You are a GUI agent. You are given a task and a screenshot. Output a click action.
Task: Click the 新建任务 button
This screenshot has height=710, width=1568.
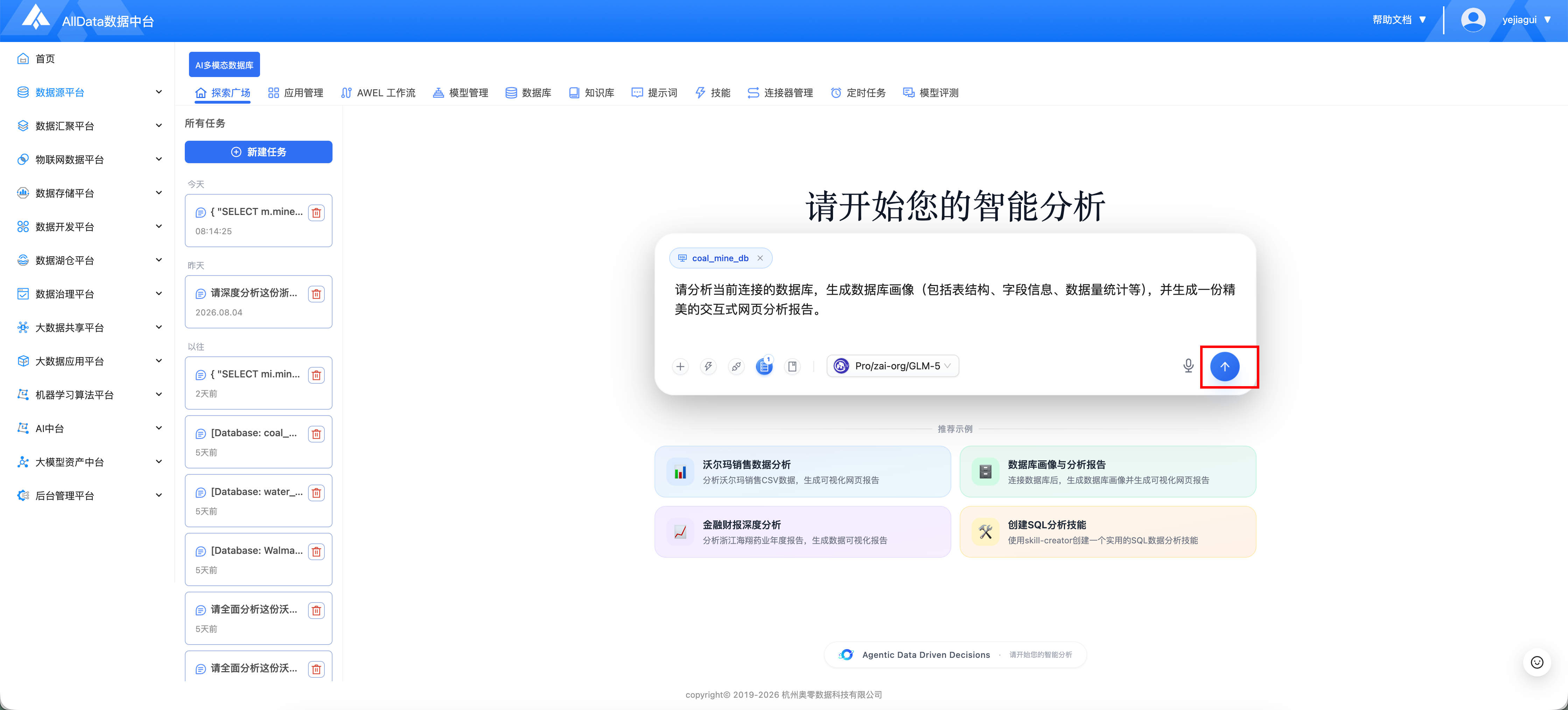coord(259,152)
